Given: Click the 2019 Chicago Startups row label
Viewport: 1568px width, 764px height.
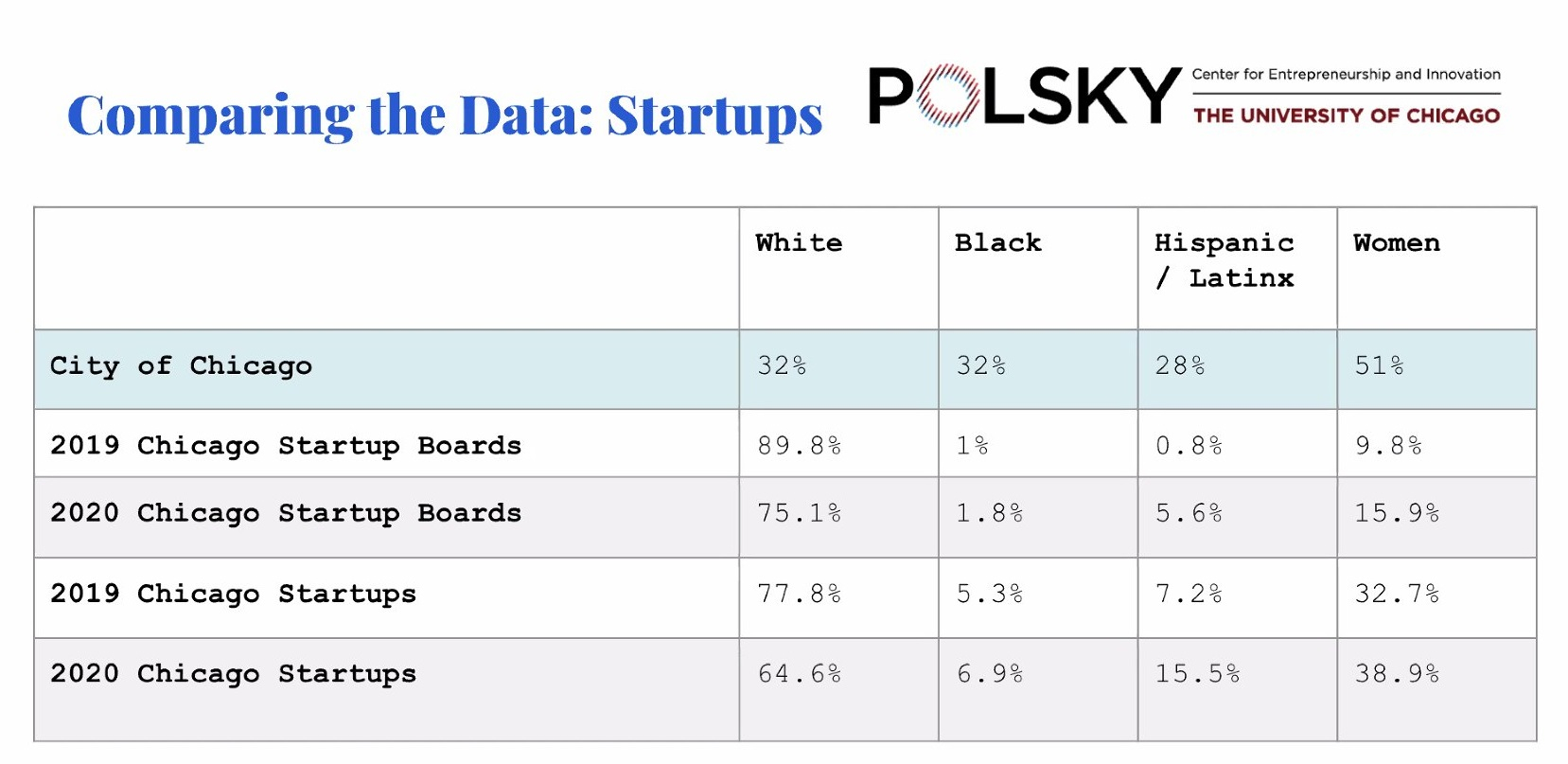Looking at the screenshot, I should coord(233,594).
